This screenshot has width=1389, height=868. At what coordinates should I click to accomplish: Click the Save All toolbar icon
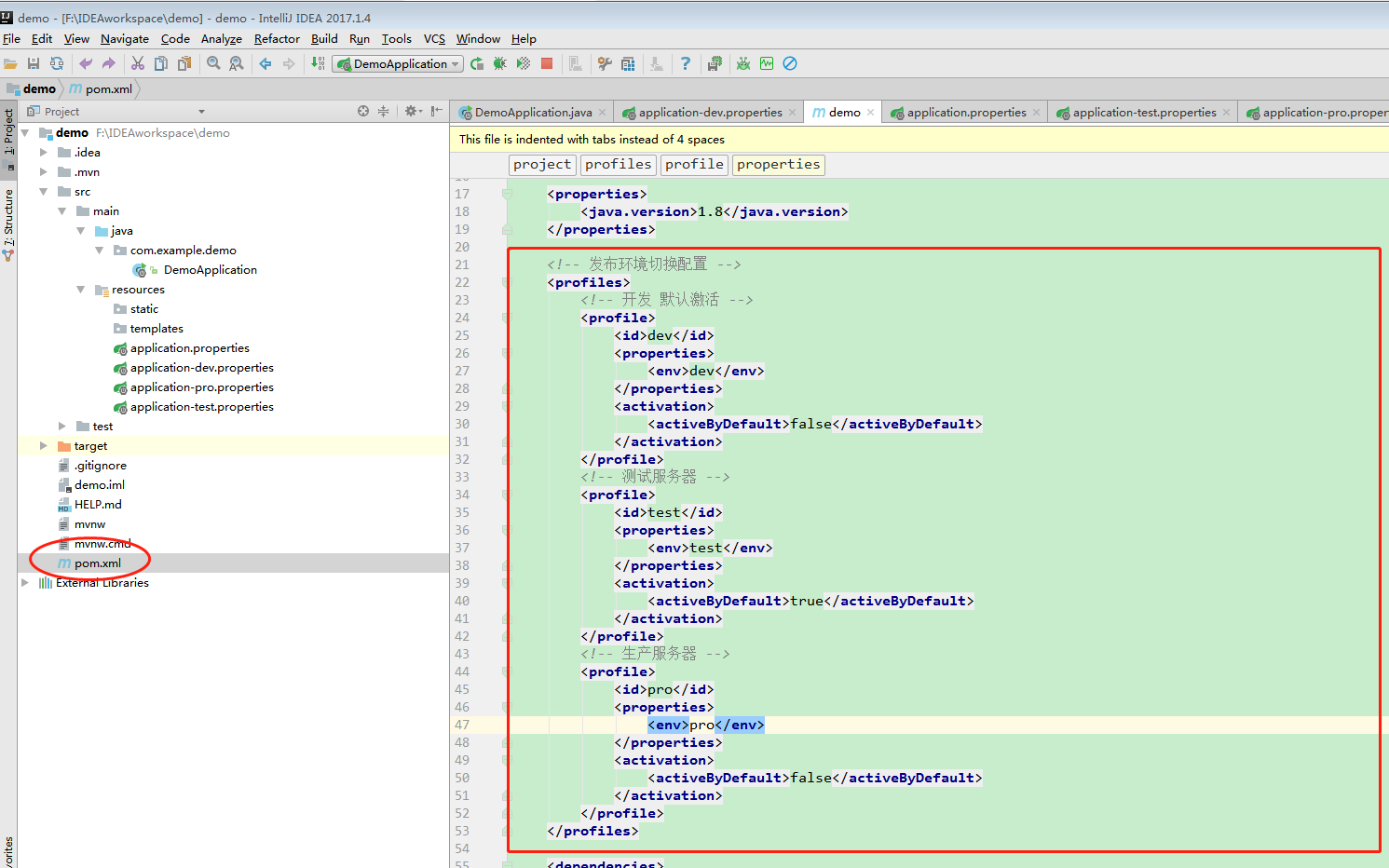pyautogui.click(x=34, y=63)
